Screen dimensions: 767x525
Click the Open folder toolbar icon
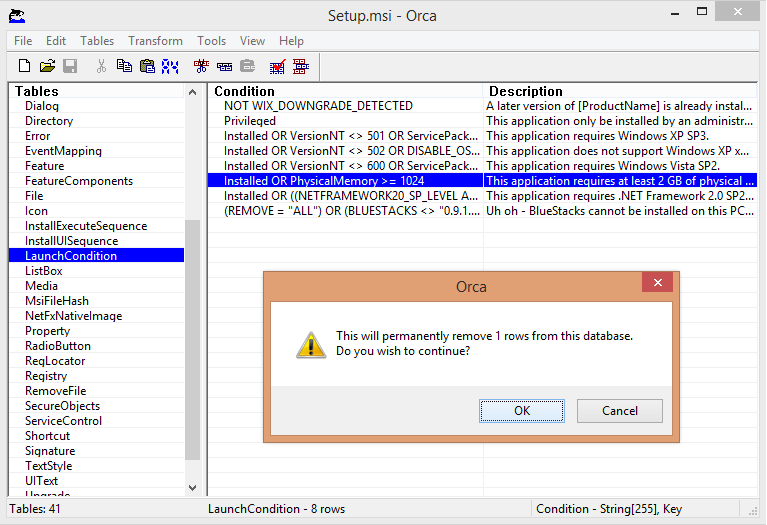[x=47, y=66]
